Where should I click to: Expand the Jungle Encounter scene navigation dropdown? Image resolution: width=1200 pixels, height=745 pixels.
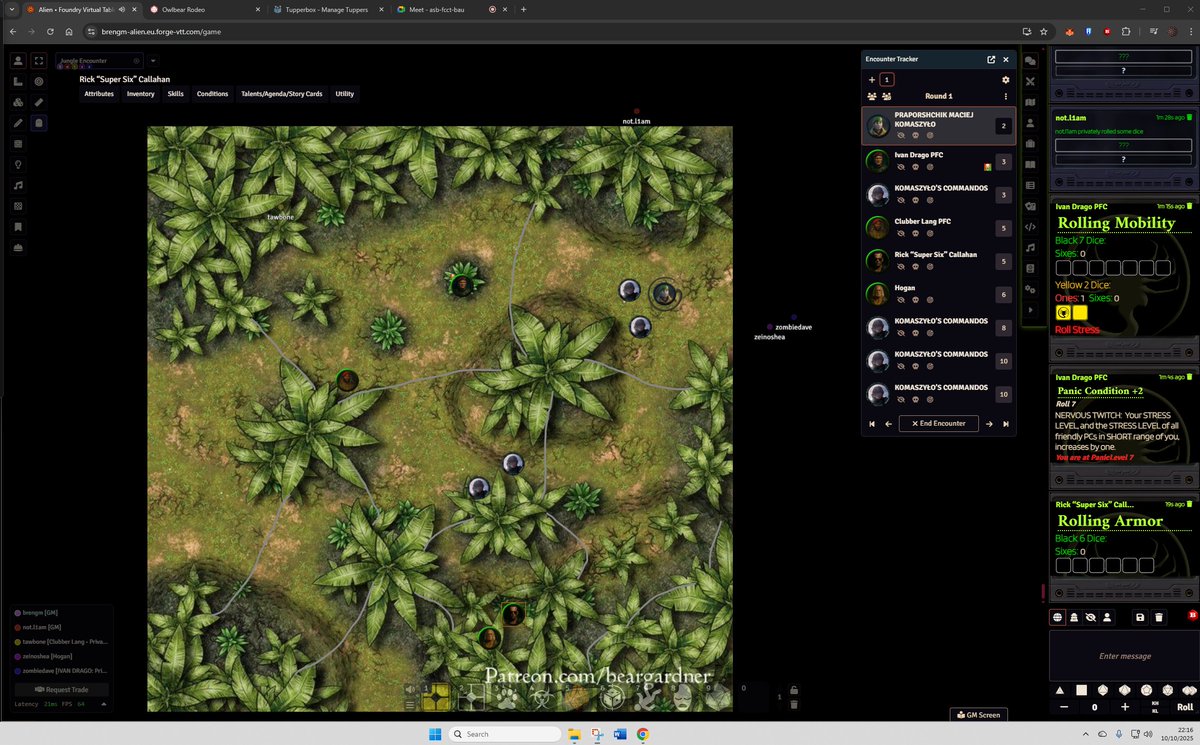point(153,61)
